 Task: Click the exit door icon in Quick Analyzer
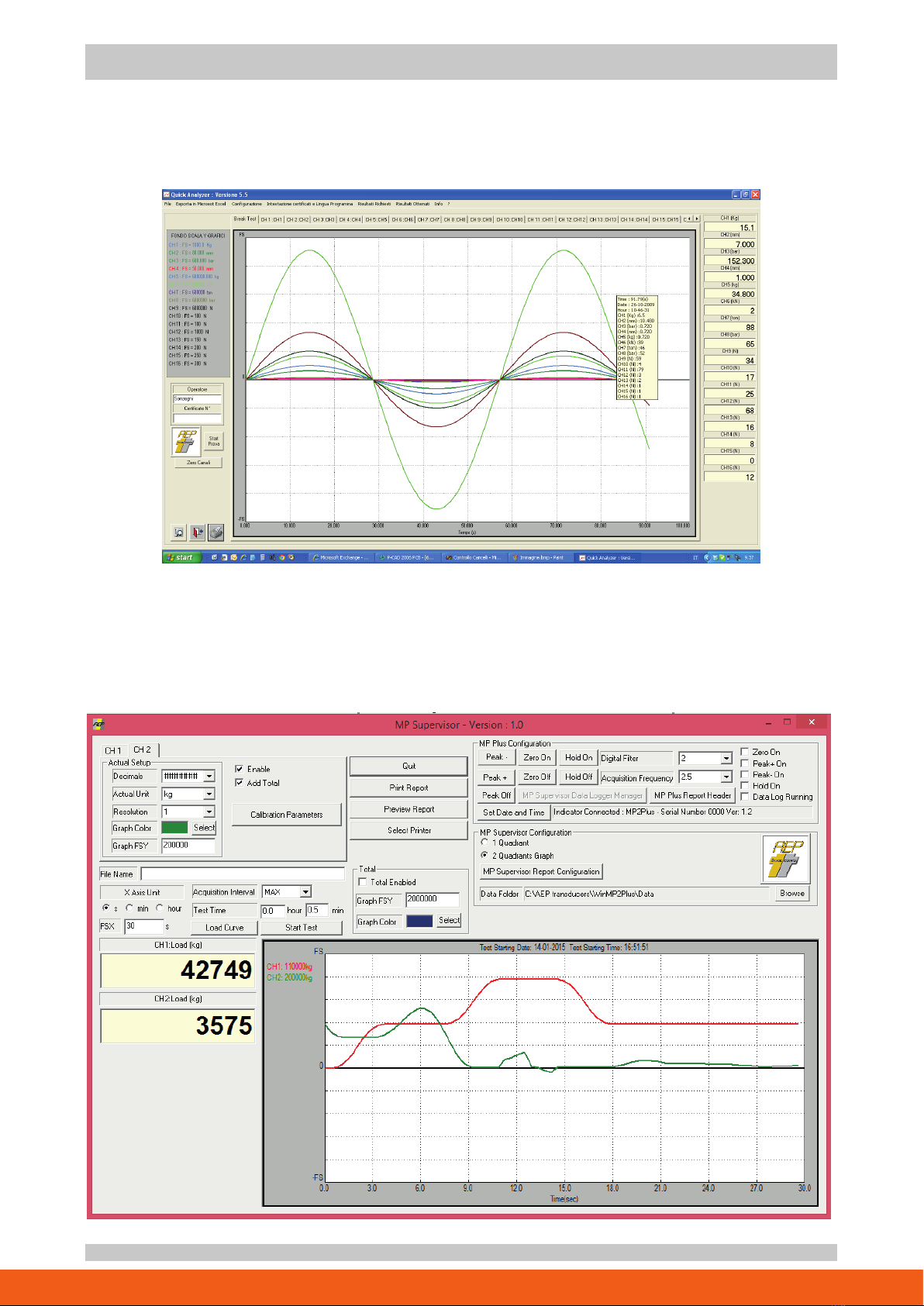click(x=198, y=532)
